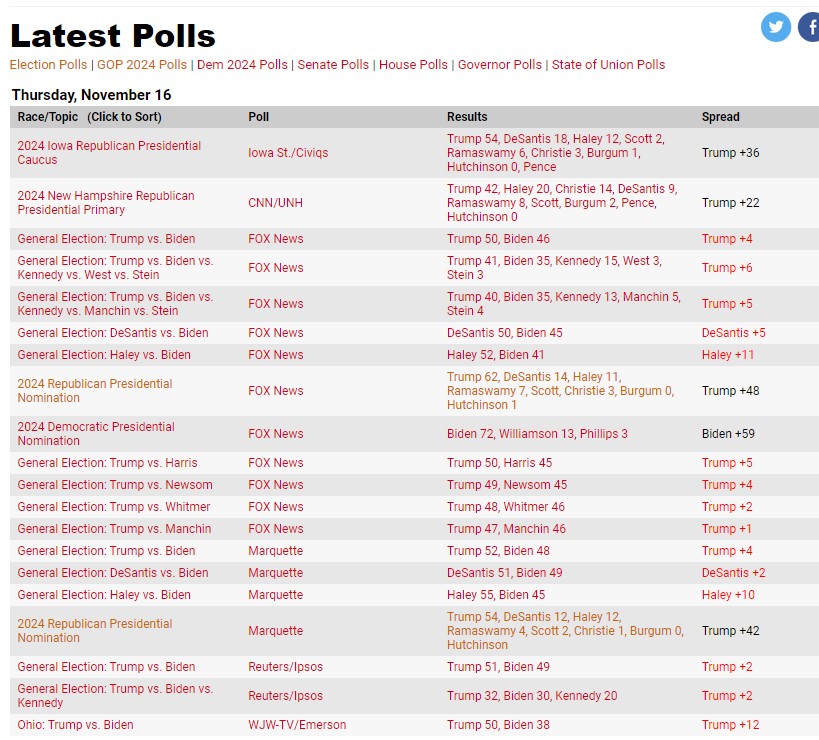Viewport: 819px width, 740px height.
Task: Go to Governor Polls
Action: pyautogui.click(x=500, y=65)
